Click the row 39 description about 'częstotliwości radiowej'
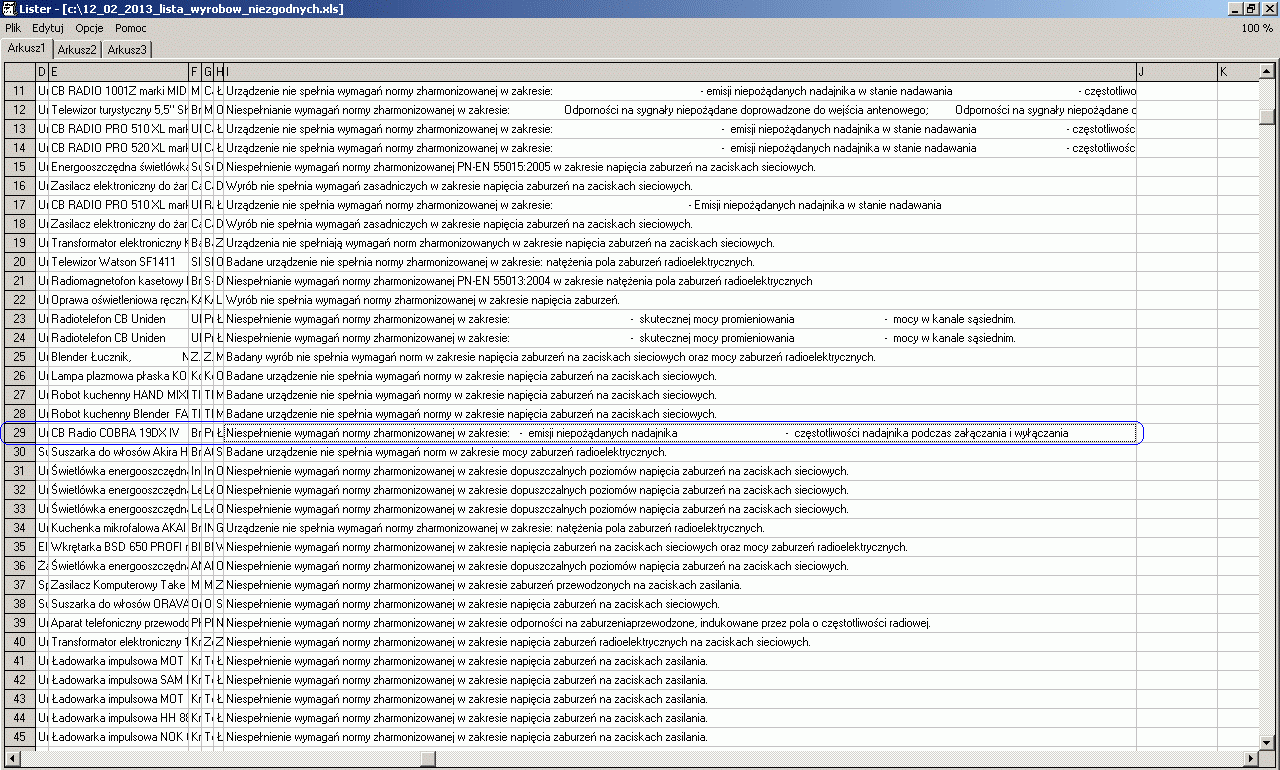This screenshot has height=770, width=1280. pos(680,623)
